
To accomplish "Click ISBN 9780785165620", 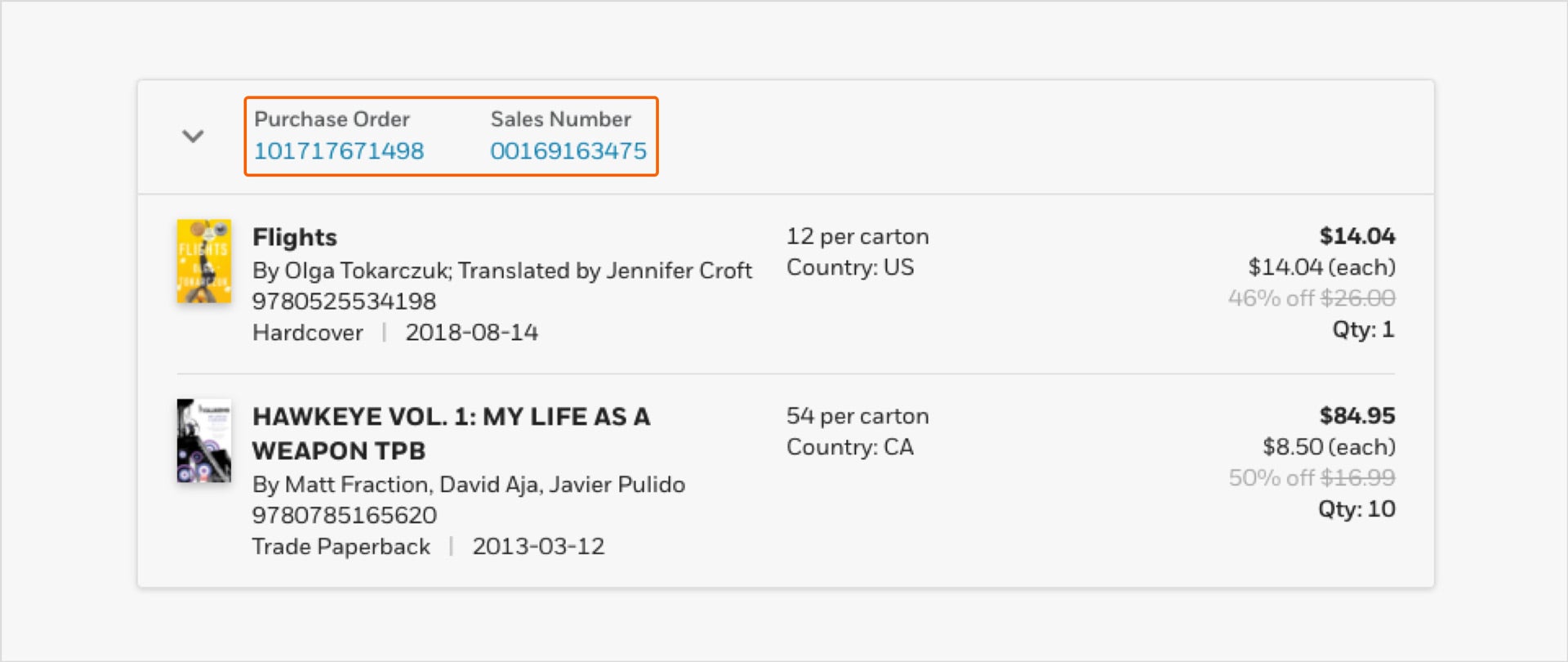I will [345, 516].
